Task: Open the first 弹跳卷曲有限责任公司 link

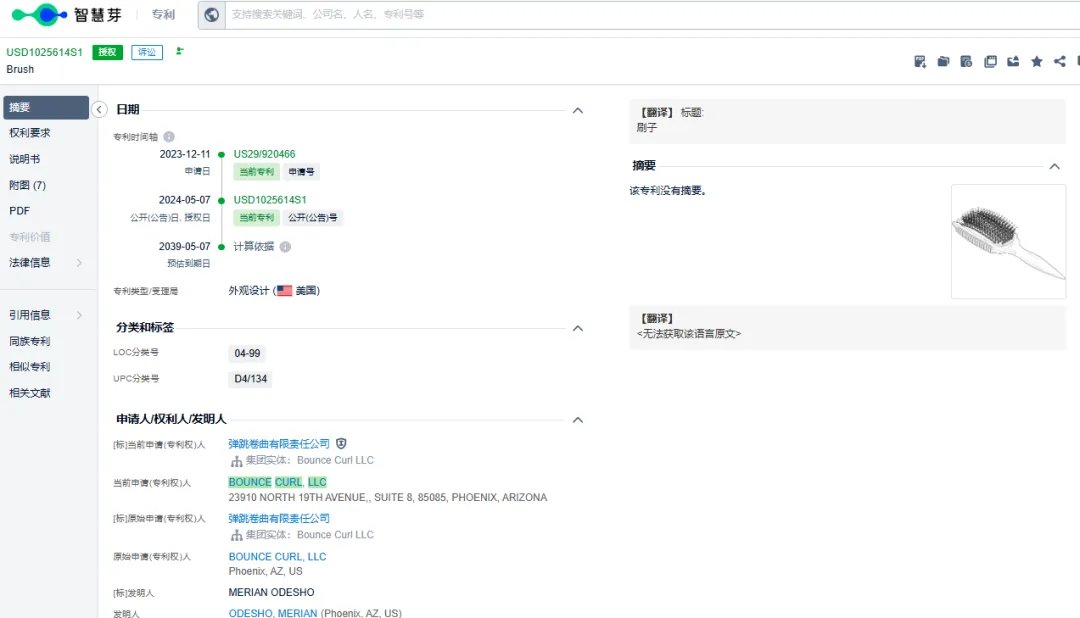Action: (x=279, y=444)
